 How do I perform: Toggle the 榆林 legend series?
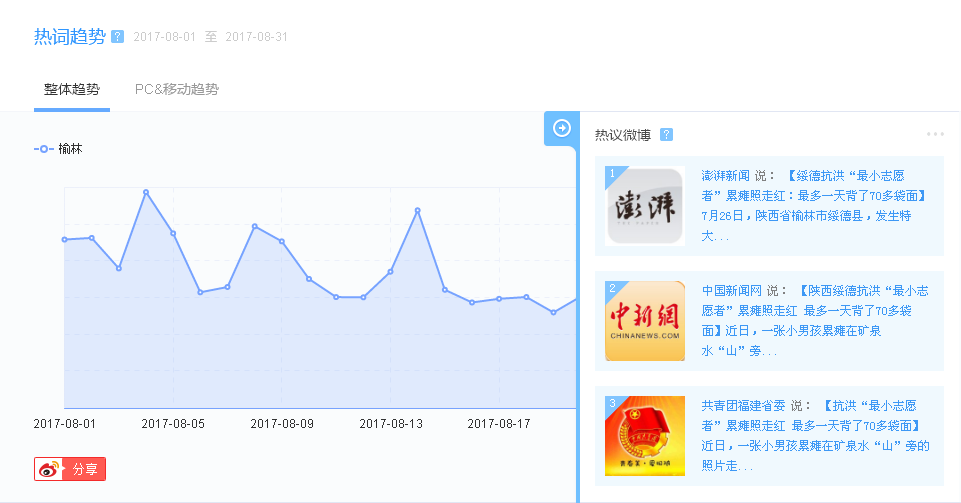pos(58,149)
